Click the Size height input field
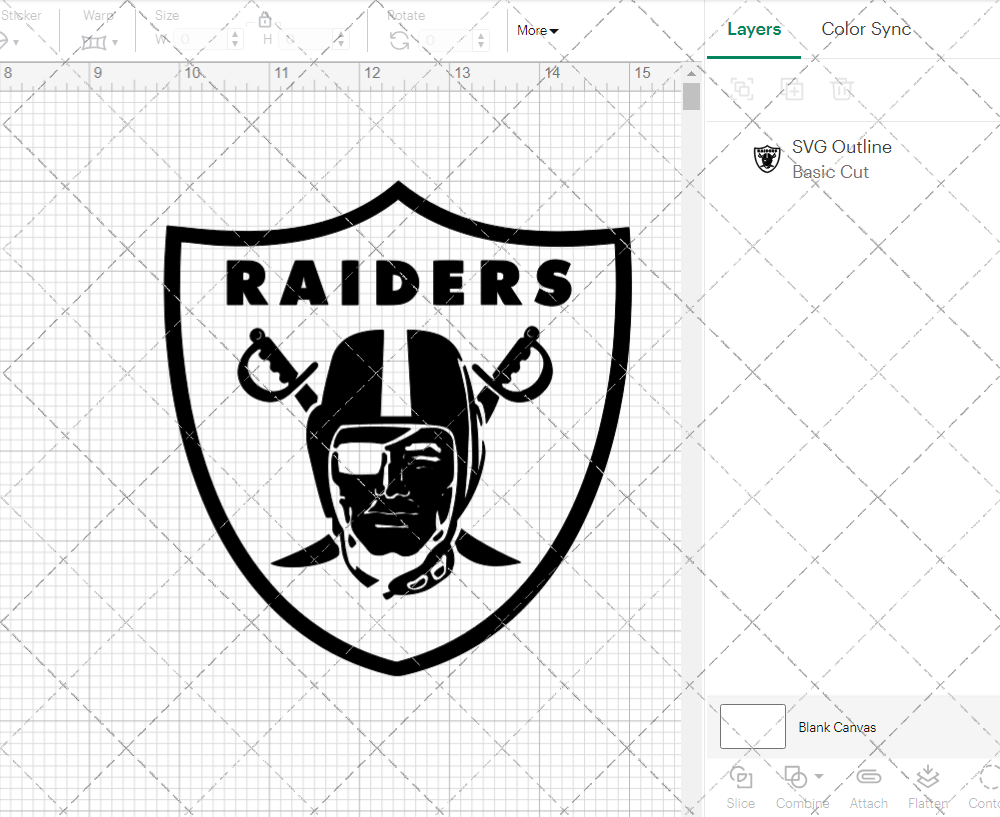The width and height of the screenshot is (1000, 817). (x=306, y=40)
